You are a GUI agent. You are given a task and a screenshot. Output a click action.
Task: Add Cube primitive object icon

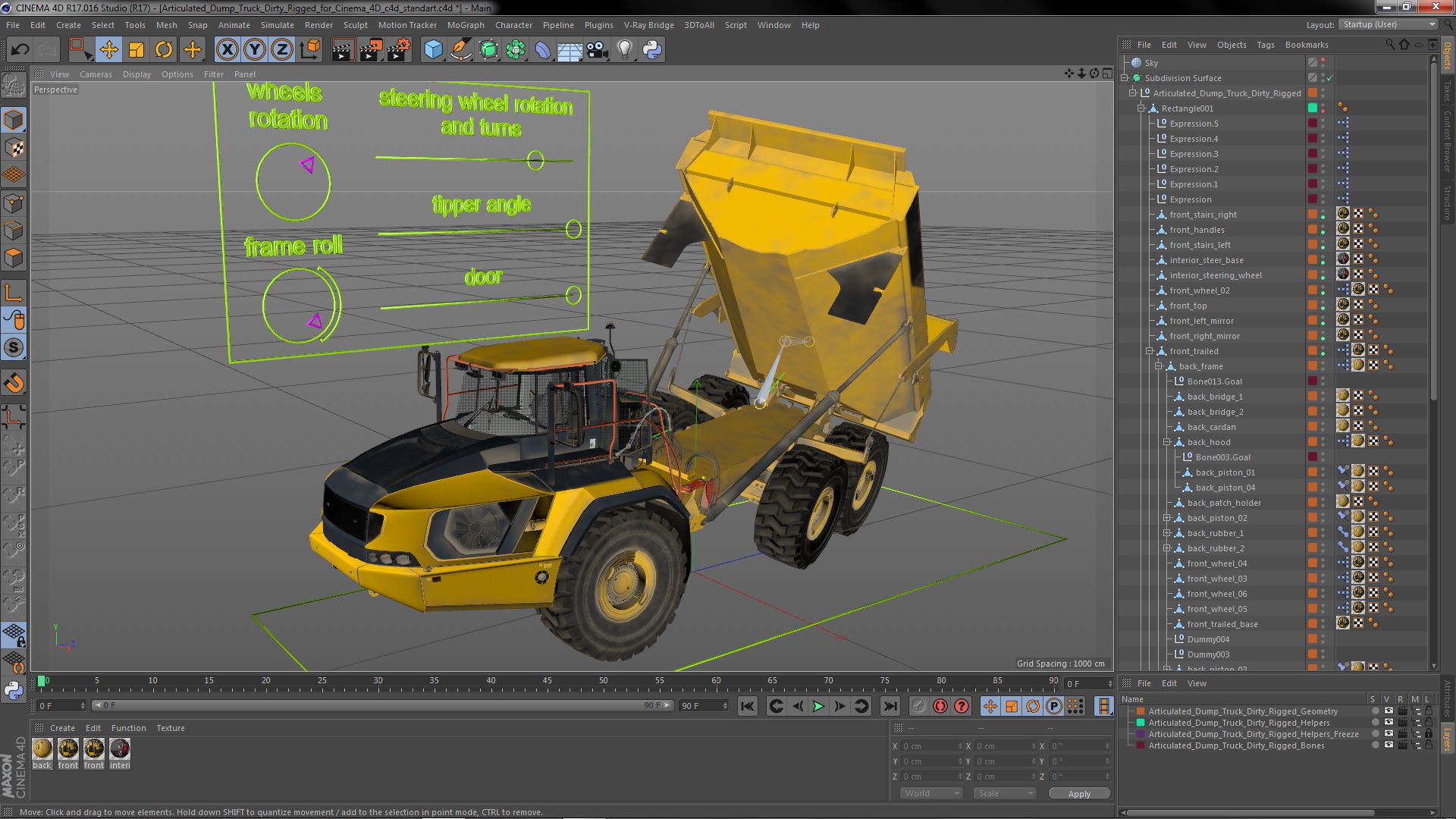[433, 50]
